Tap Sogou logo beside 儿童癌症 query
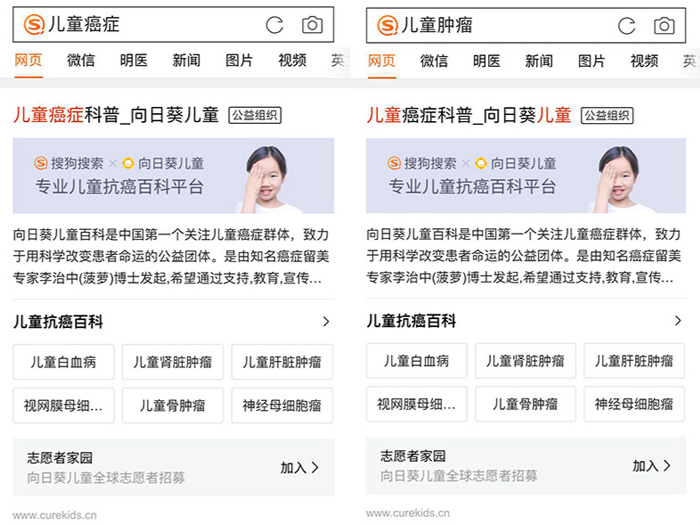Viewport: 700px width, 525px height. [34, 24]
